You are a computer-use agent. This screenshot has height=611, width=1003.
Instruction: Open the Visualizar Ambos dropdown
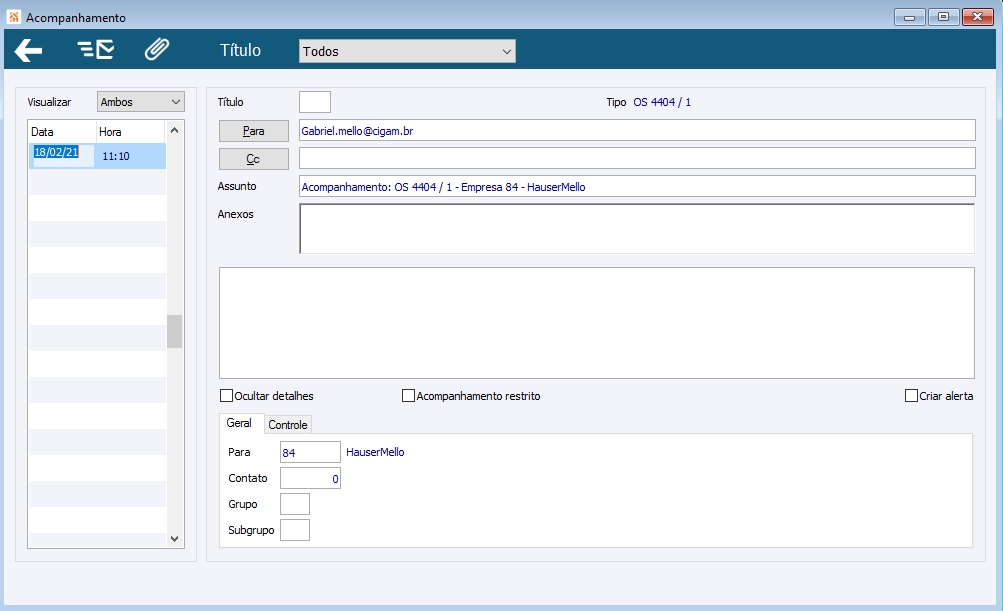pos(141,102)
